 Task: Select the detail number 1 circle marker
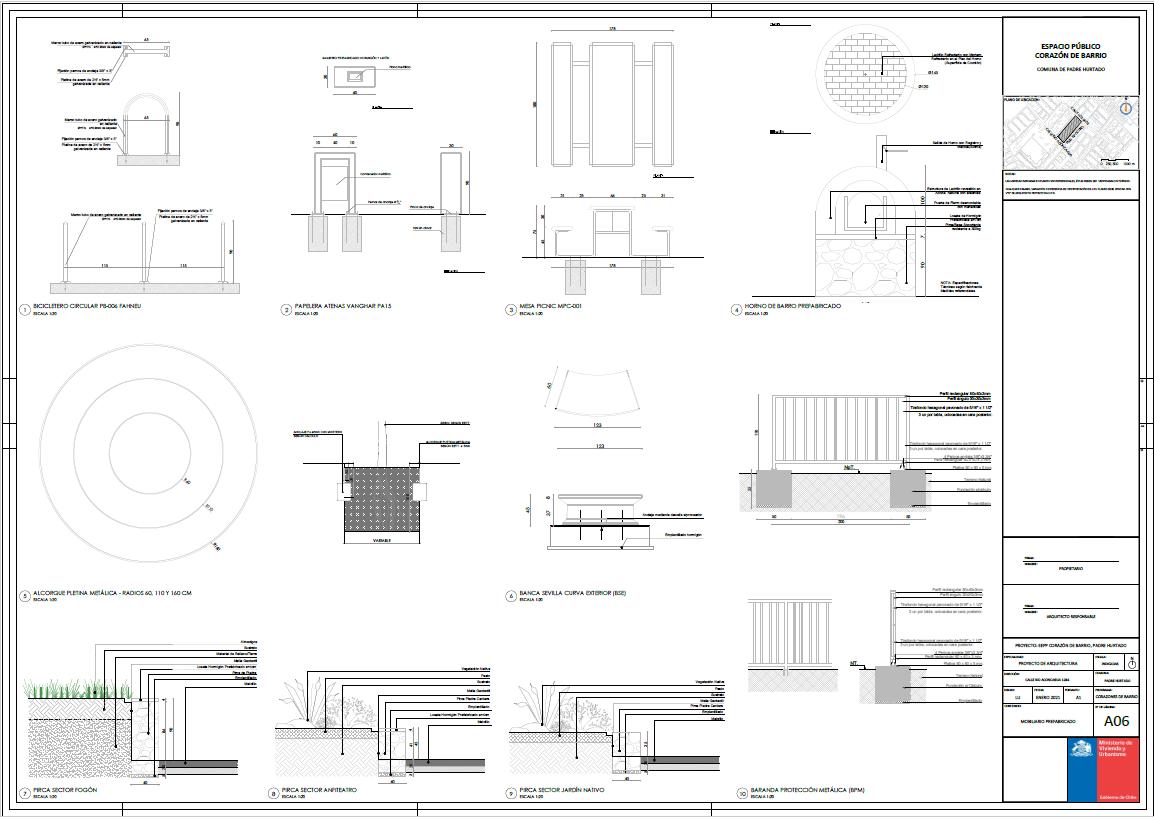[24, 310]
